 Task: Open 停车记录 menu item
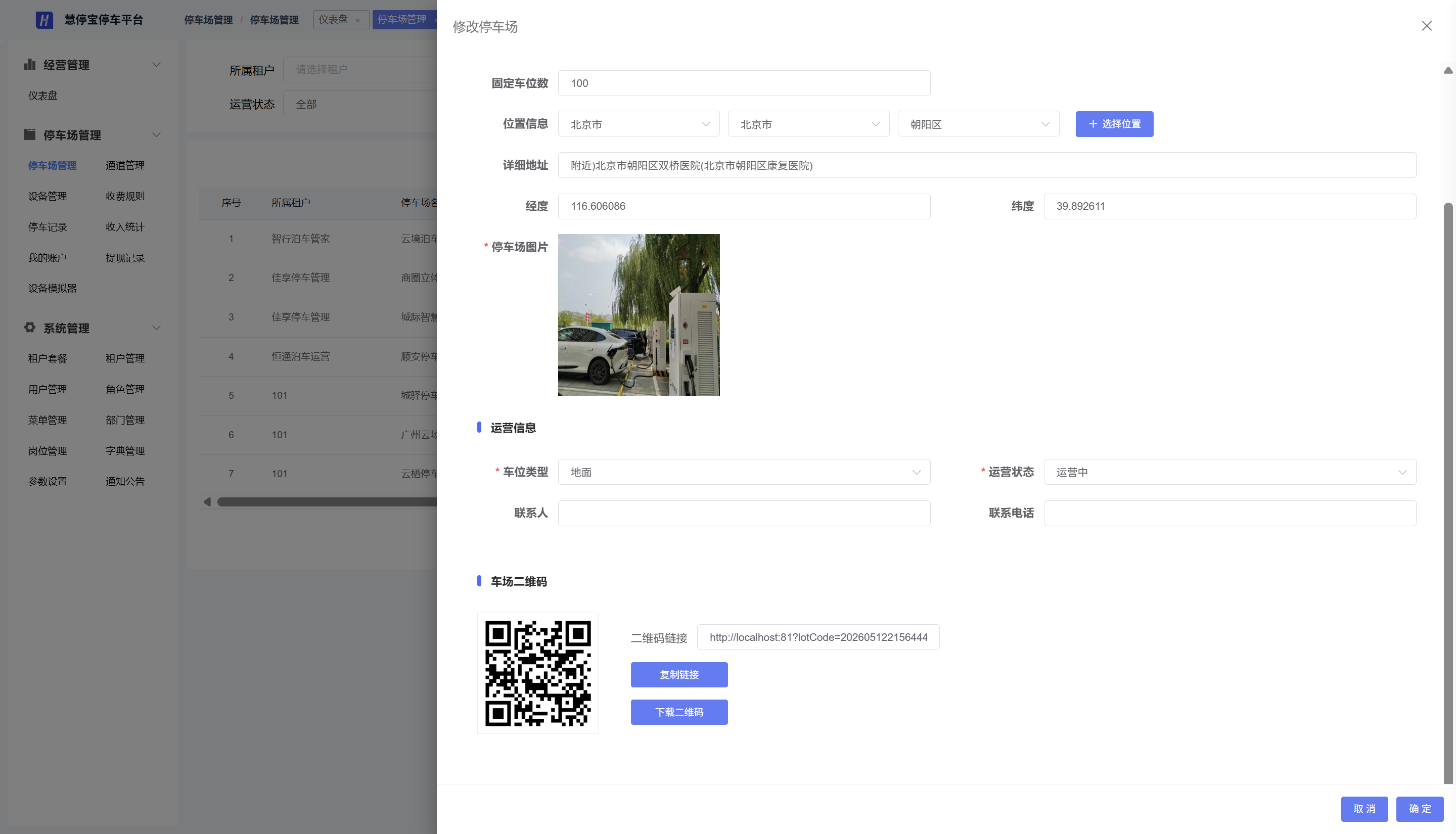click(x=48, y=227)
